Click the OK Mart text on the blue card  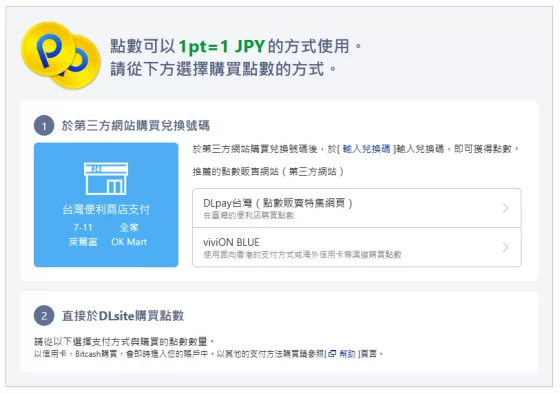point(129,242)
